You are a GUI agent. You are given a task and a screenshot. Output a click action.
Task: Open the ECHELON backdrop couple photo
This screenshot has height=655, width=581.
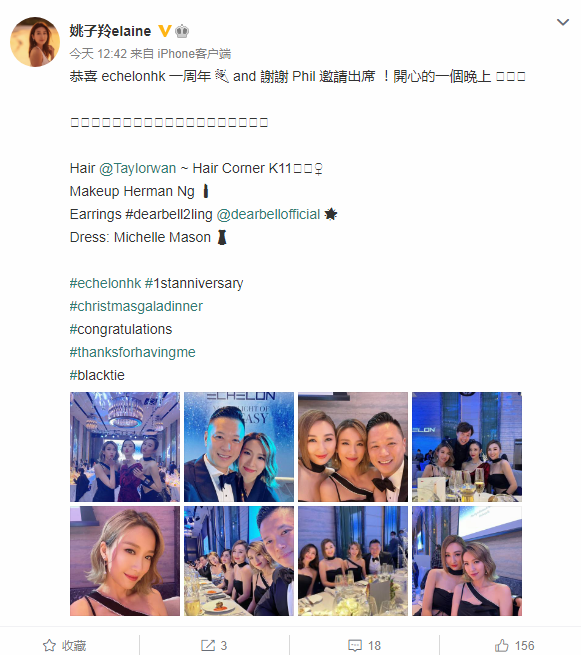(x=239, y=447)
